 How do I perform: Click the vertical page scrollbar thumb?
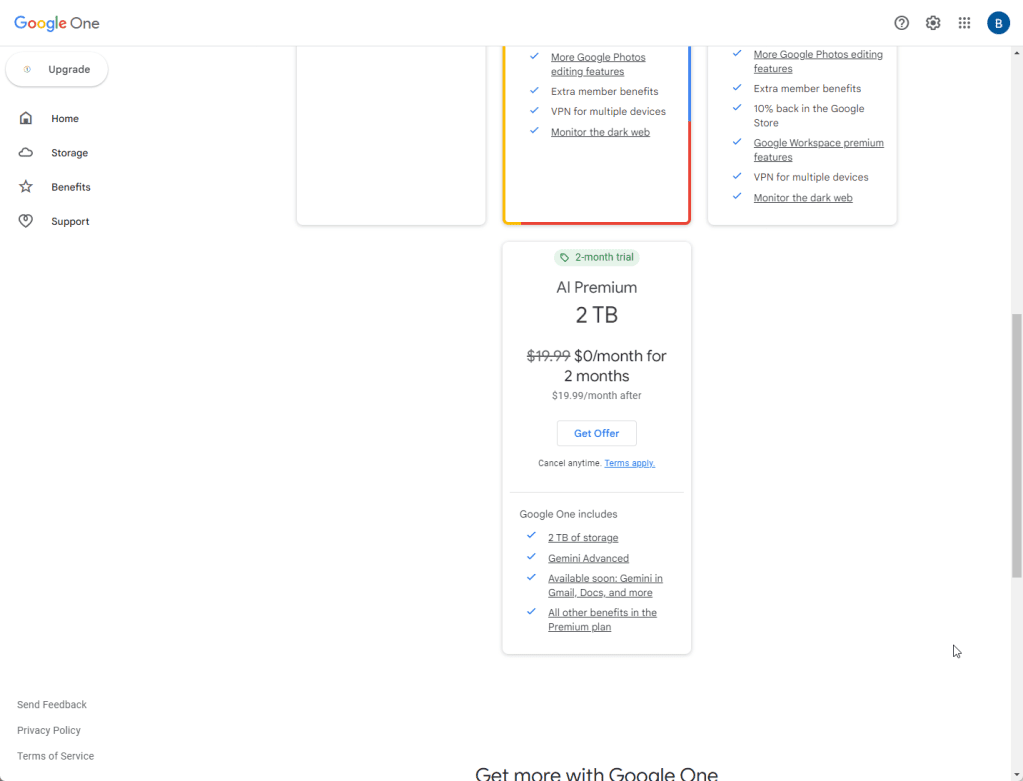click(x=1017, y=445)
